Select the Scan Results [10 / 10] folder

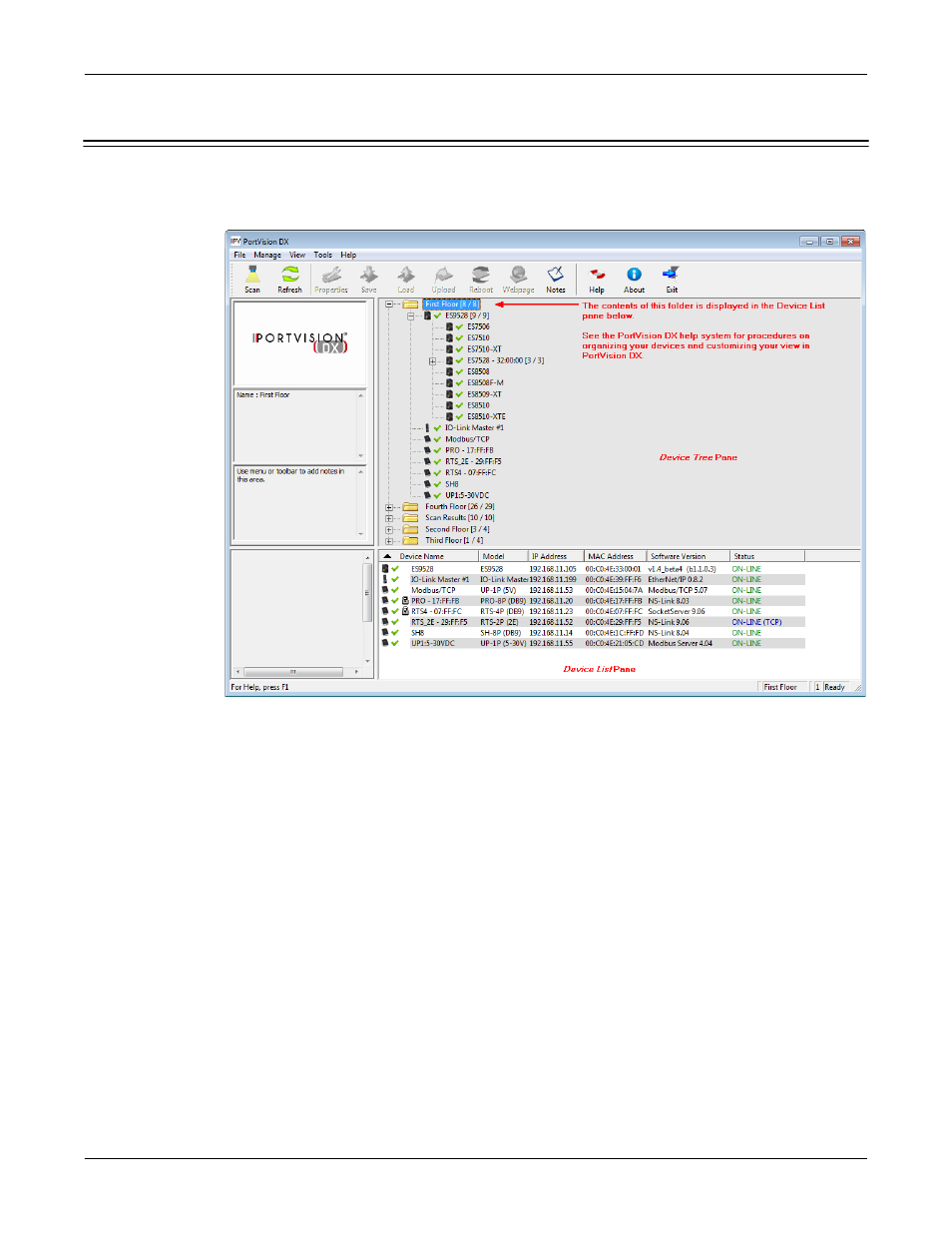pyautogui.click(x=460, y=518)
